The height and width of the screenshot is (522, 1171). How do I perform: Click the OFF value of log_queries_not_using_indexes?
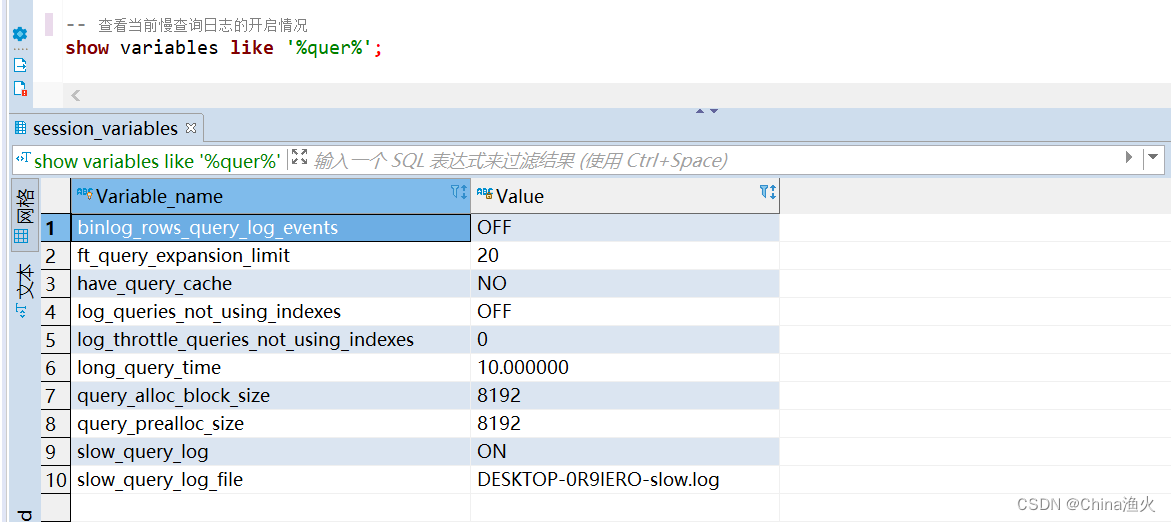[x=494, y=311]
